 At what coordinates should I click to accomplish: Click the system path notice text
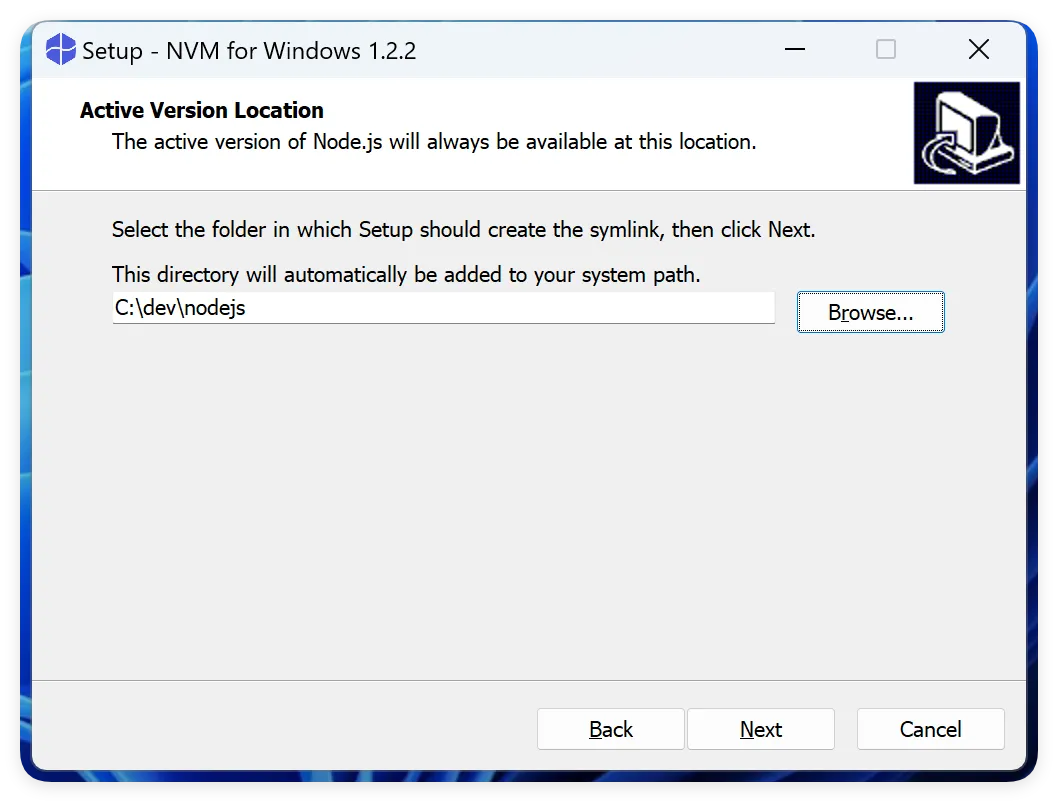(406, 275)
